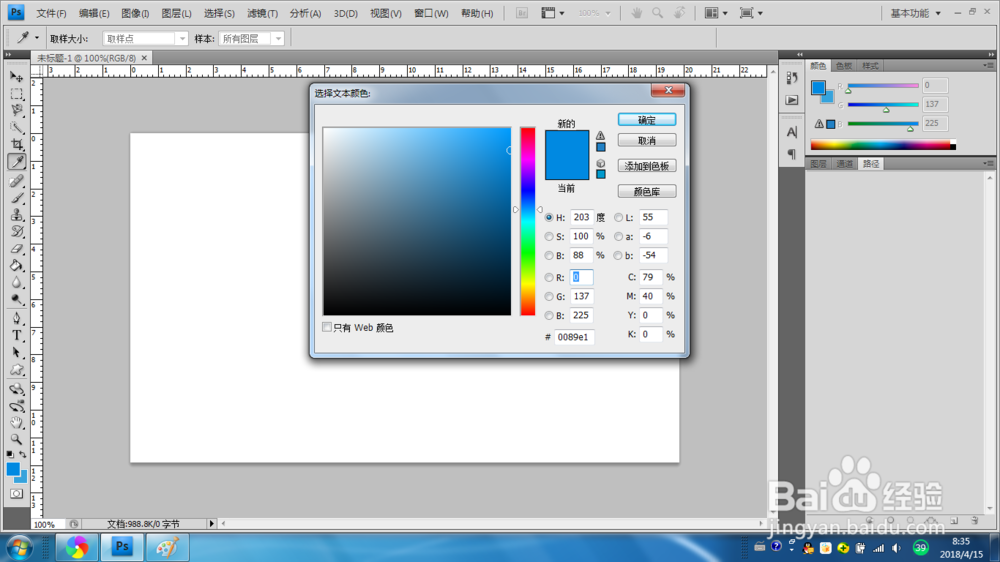The height and width of the screenshot is (562, 1000).
Task: Select the Horizontal Type tool
Action: 17,336
